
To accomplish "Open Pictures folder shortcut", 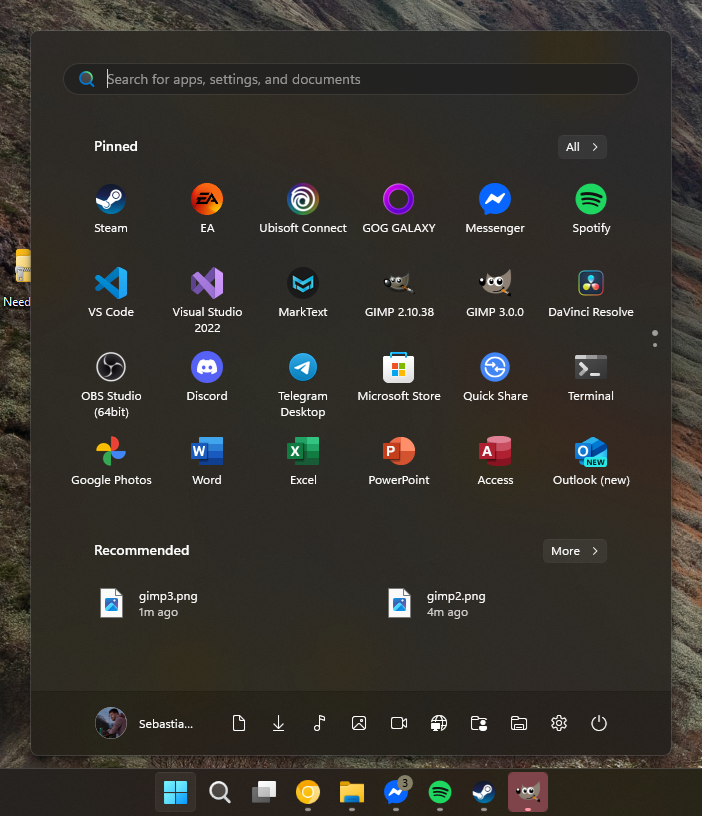I will 359,723.
